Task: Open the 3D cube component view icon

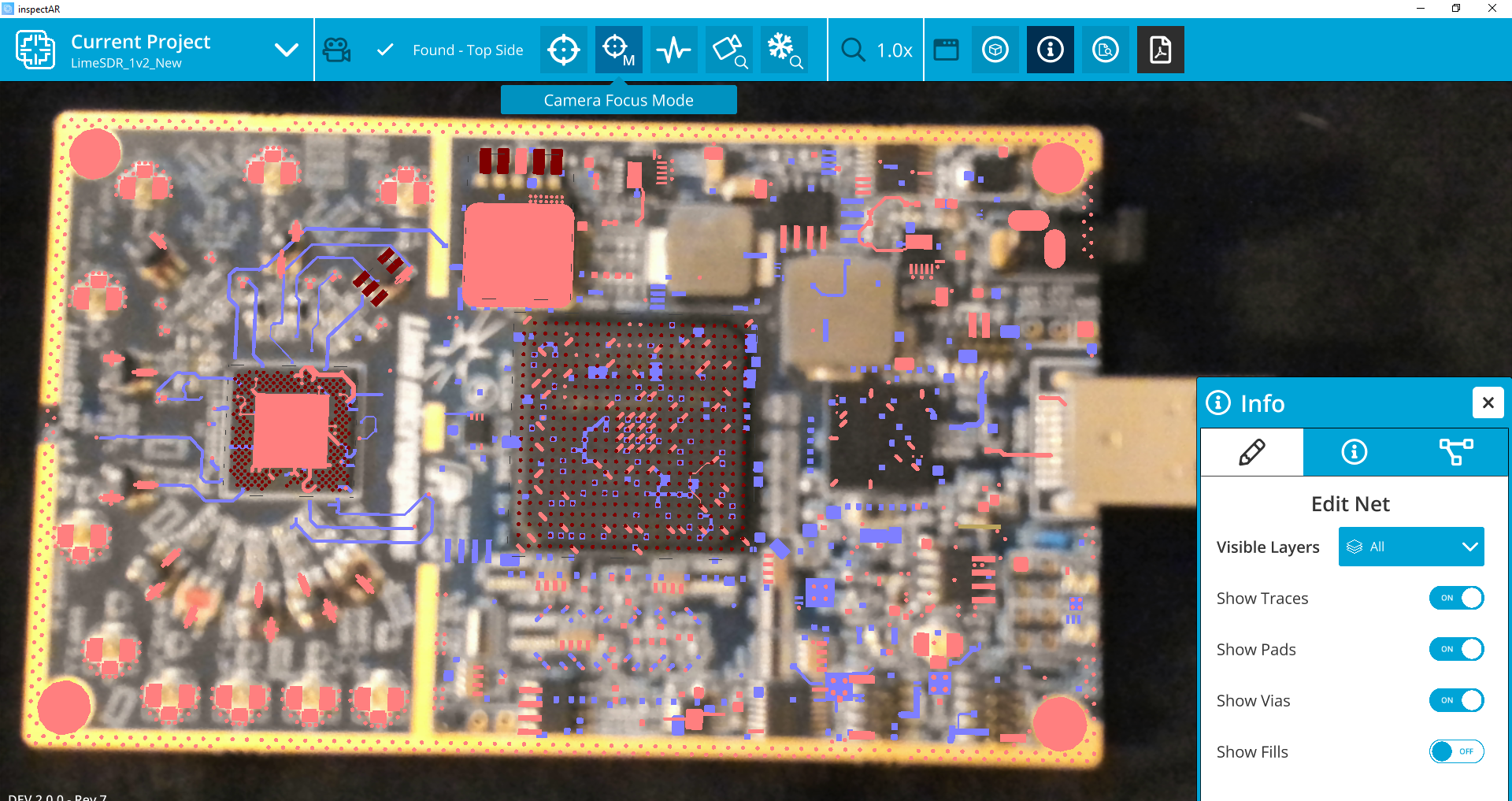Action: [995, 50]
